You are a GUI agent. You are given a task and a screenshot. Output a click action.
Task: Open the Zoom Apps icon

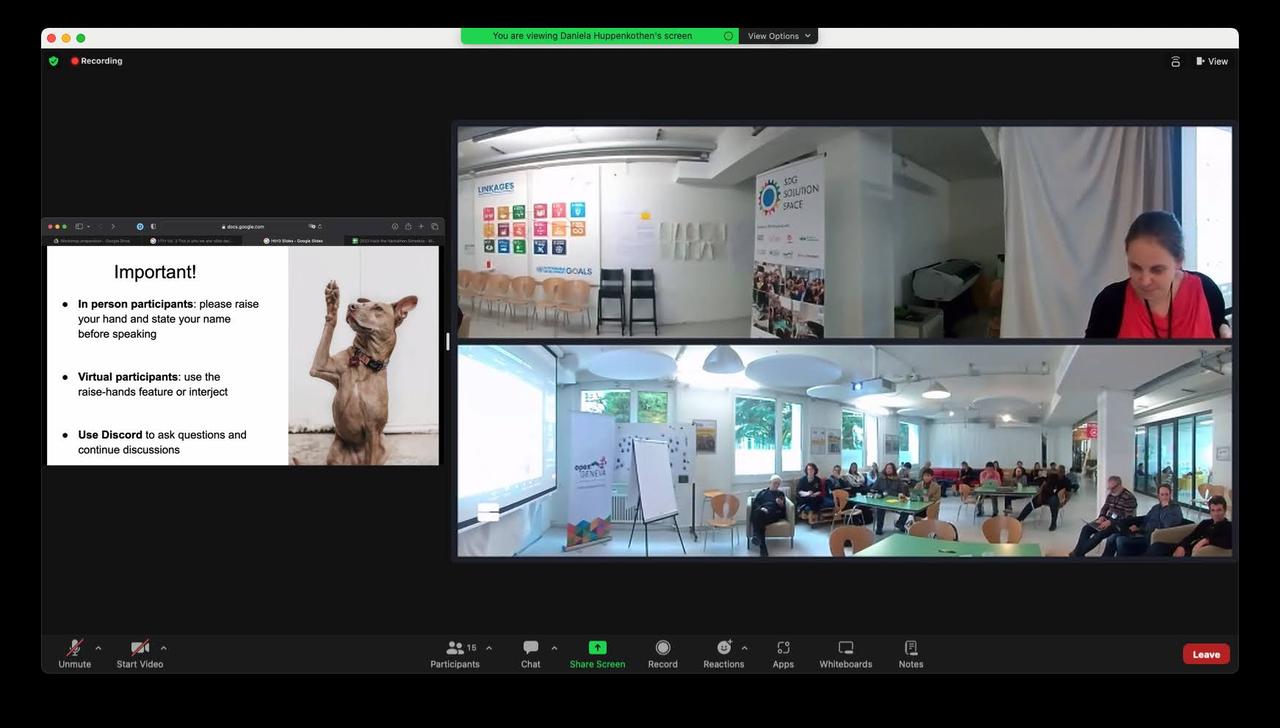(x=783, y=654)
